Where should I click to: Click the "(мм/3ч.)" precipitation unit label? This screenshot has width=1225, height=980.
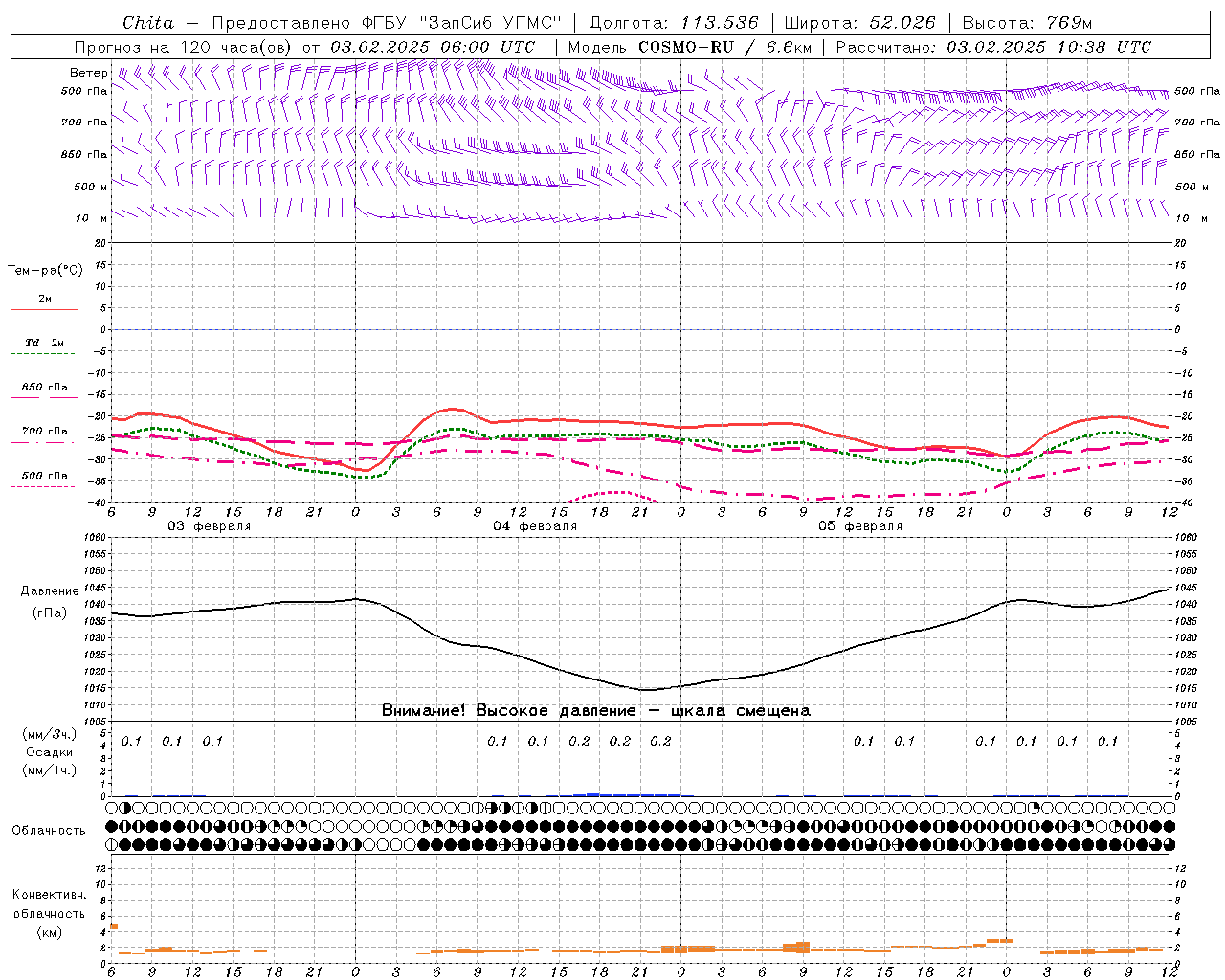[x=50, y=735]
